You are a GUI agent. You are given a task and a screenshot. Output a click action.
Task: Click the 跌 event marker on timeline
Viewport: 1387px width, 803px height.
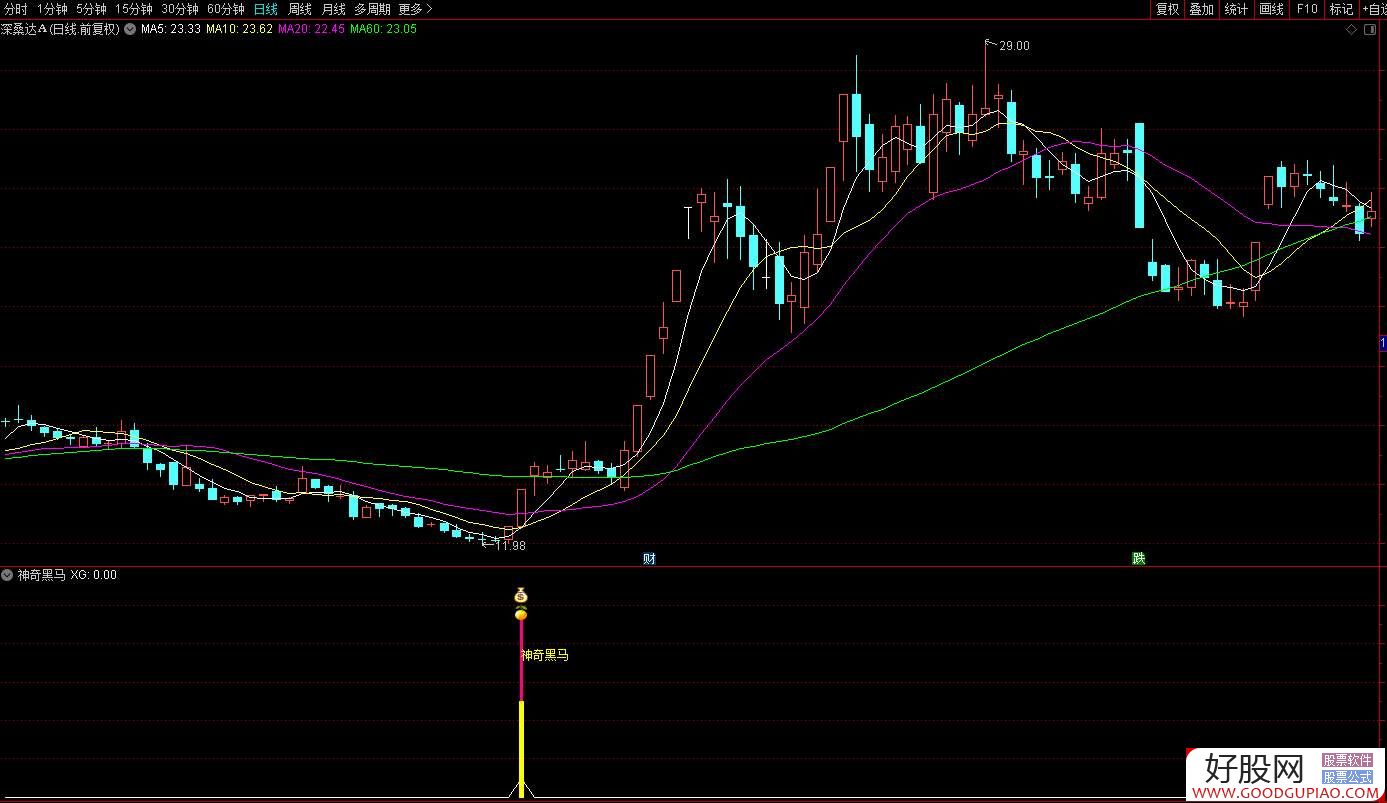[1138, 558]
